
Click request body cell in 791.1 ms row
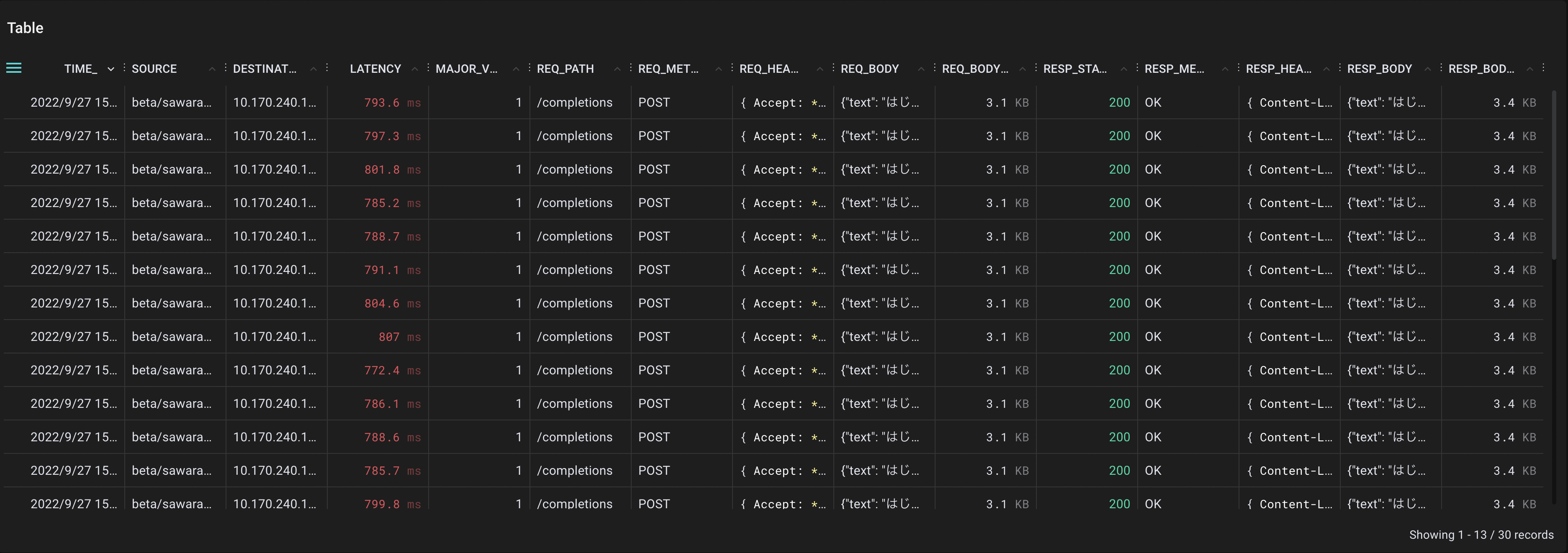879,270
